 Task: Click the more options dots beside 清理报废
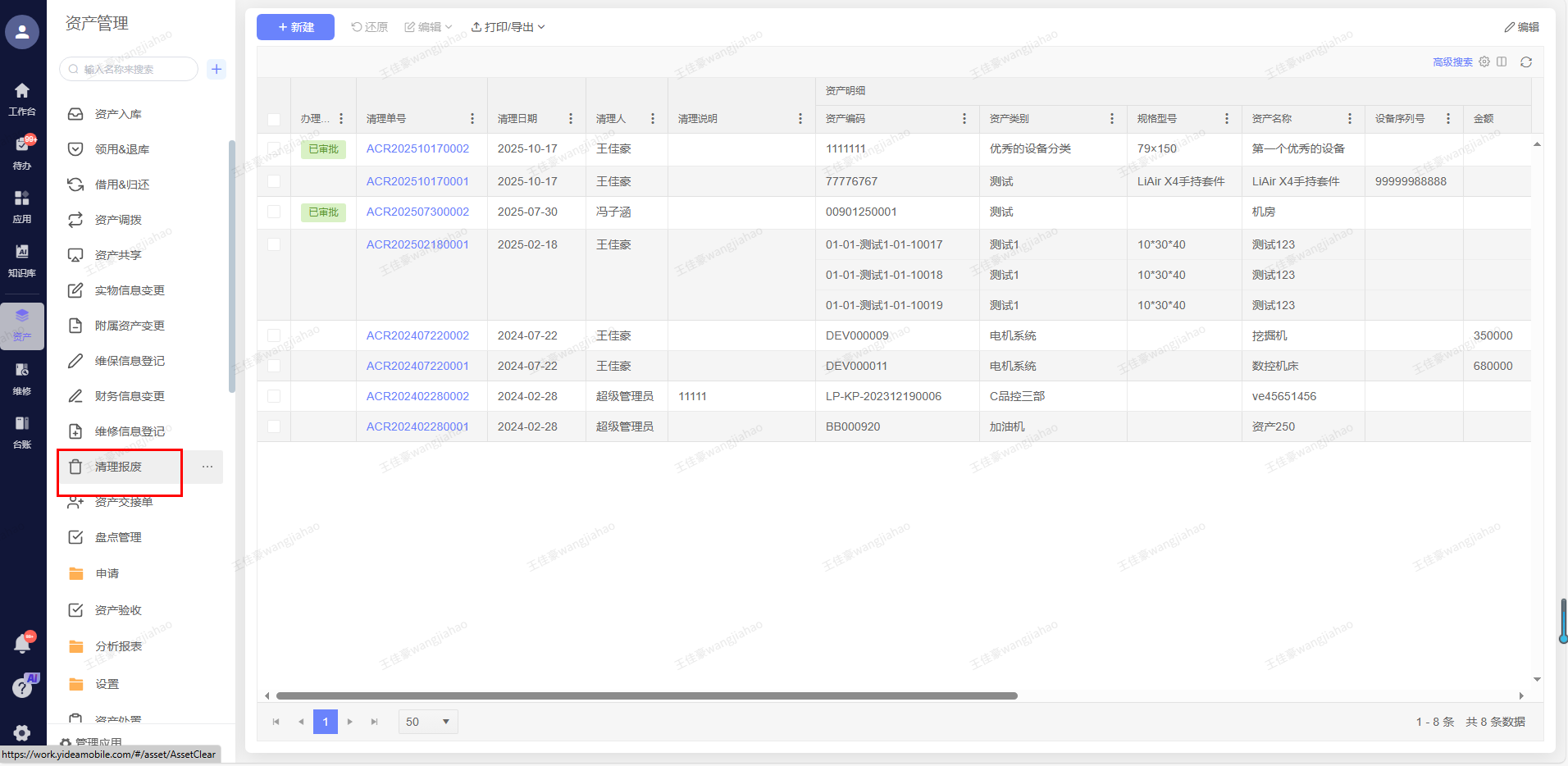coord(207,467)
